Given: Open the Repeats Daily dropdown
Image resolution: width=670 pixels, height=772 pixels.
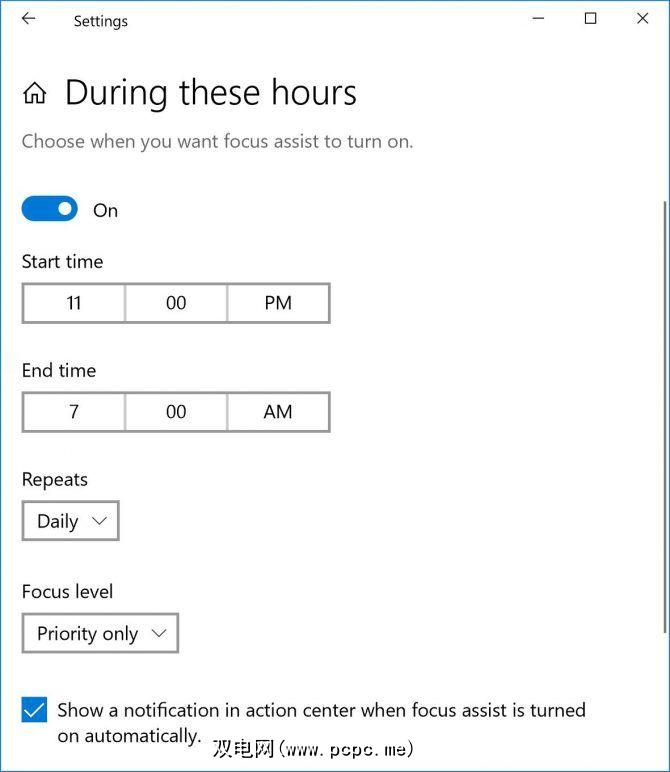Looking at the screenshot, I should click(x=70, y=521).
